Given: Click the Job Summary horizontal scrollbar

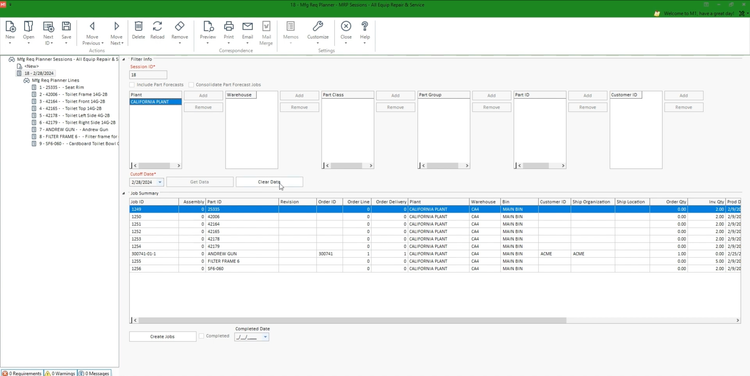Looking at the screenshot, I should 352,320.
